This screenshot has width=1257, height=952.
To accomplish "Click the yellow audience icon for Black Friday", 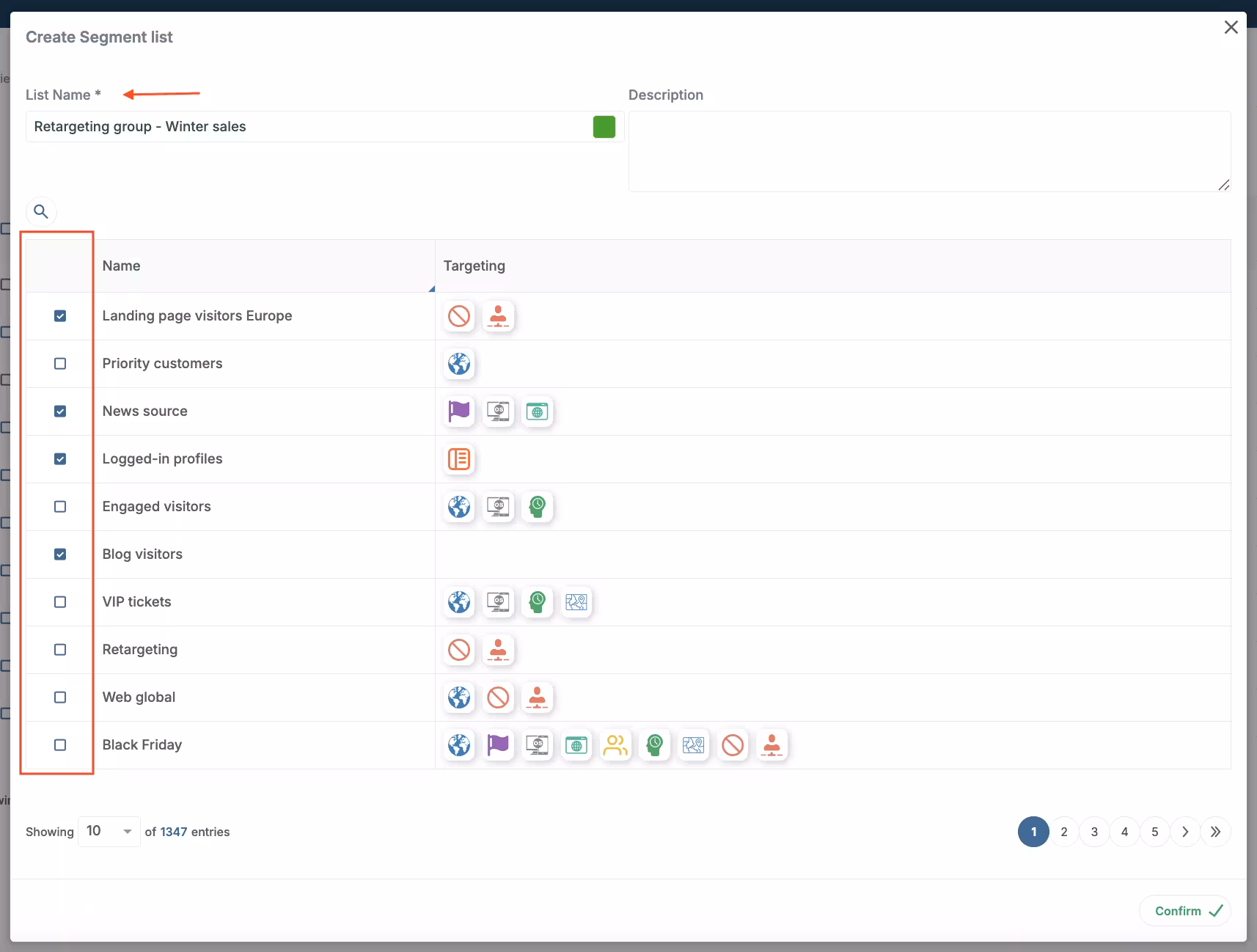I will [x=616, y=745].
